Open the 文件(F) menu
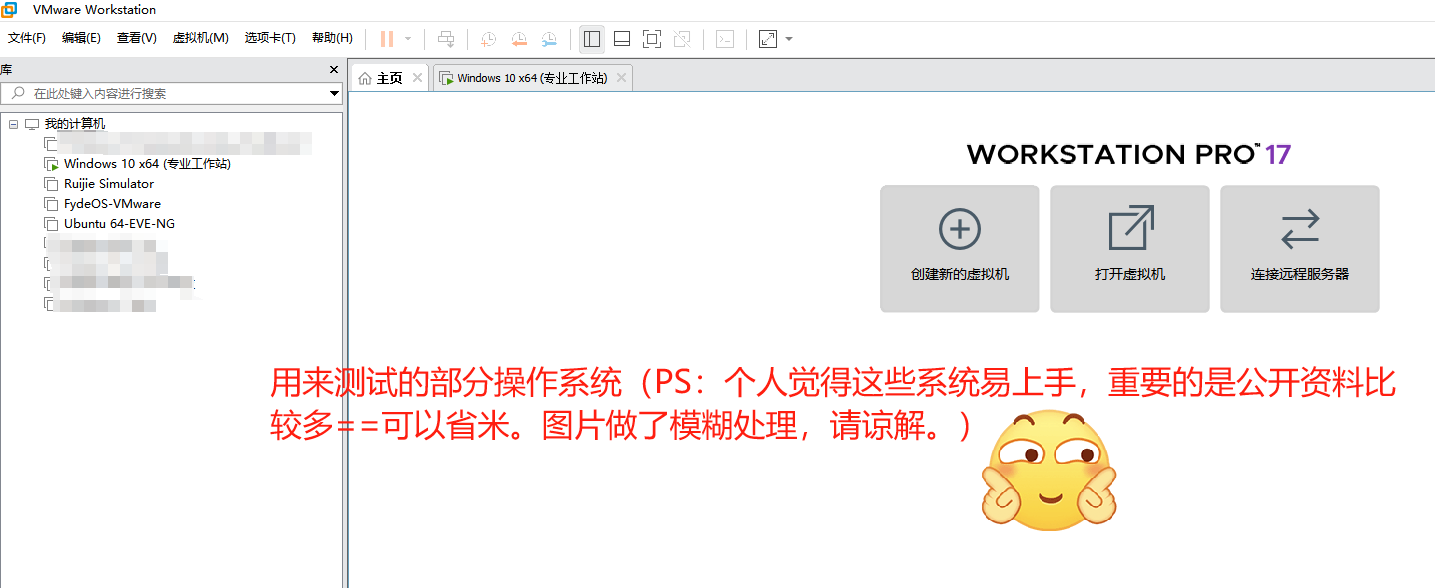 pyautogui.click(x=27, y=38)
